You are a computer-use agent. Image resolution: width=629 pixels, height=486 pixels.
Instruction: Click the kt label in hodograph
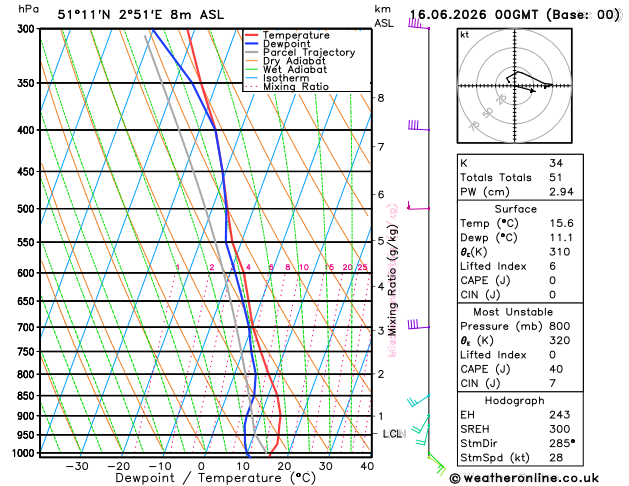point(465,35)
